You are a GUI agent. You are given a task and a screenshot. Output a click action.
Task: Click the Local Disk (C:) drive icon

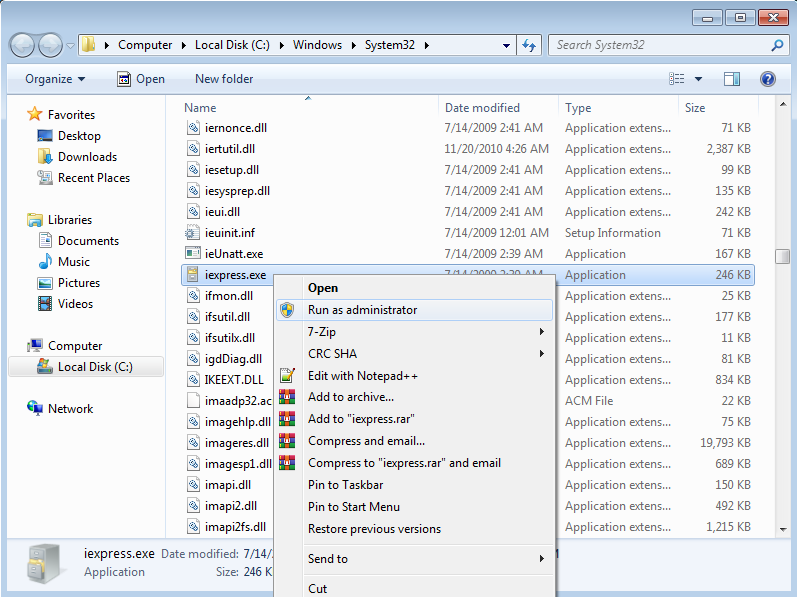(45, 366)
